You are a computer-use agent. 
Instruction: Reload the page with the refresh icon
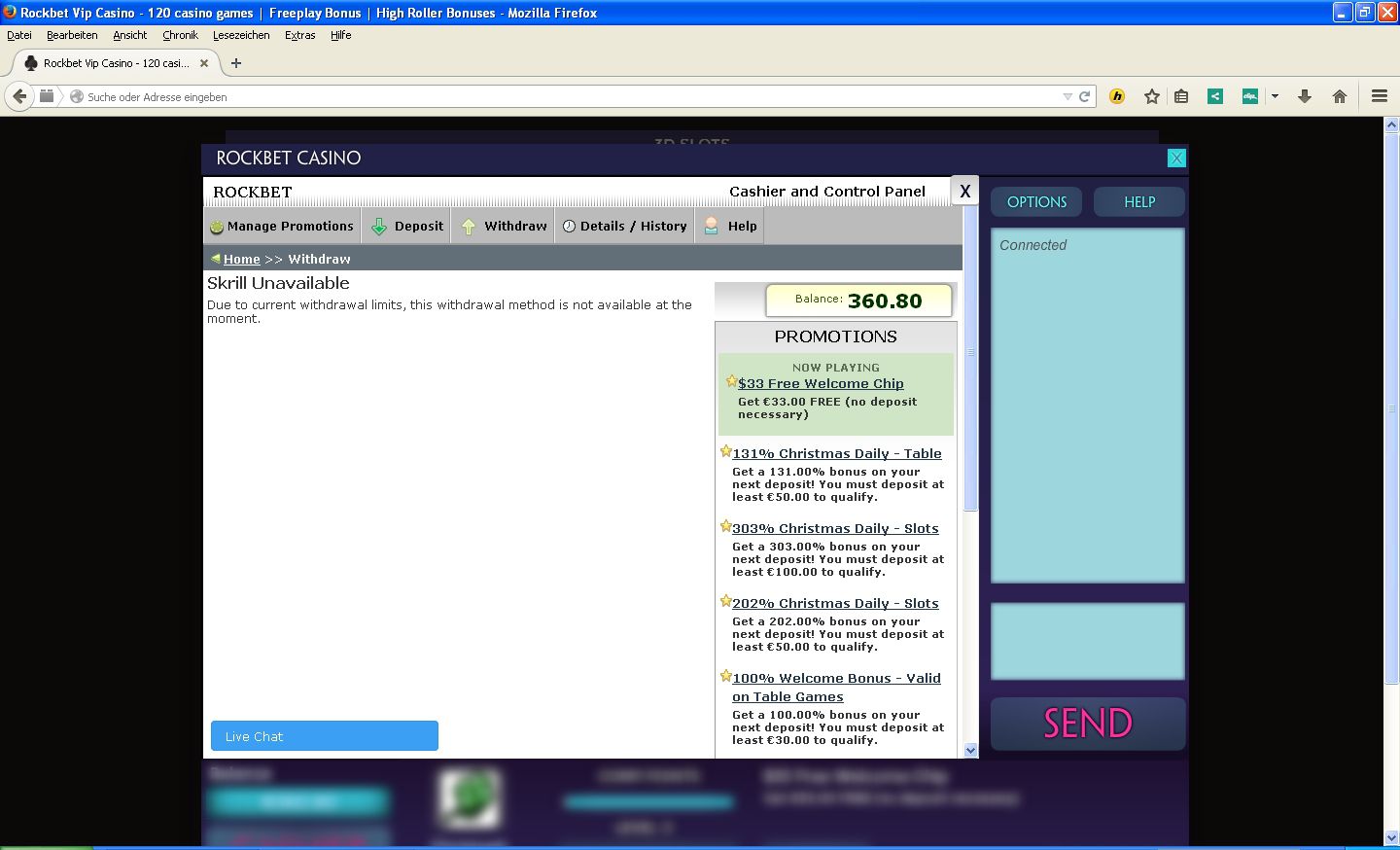click(x=1084, y=96)
